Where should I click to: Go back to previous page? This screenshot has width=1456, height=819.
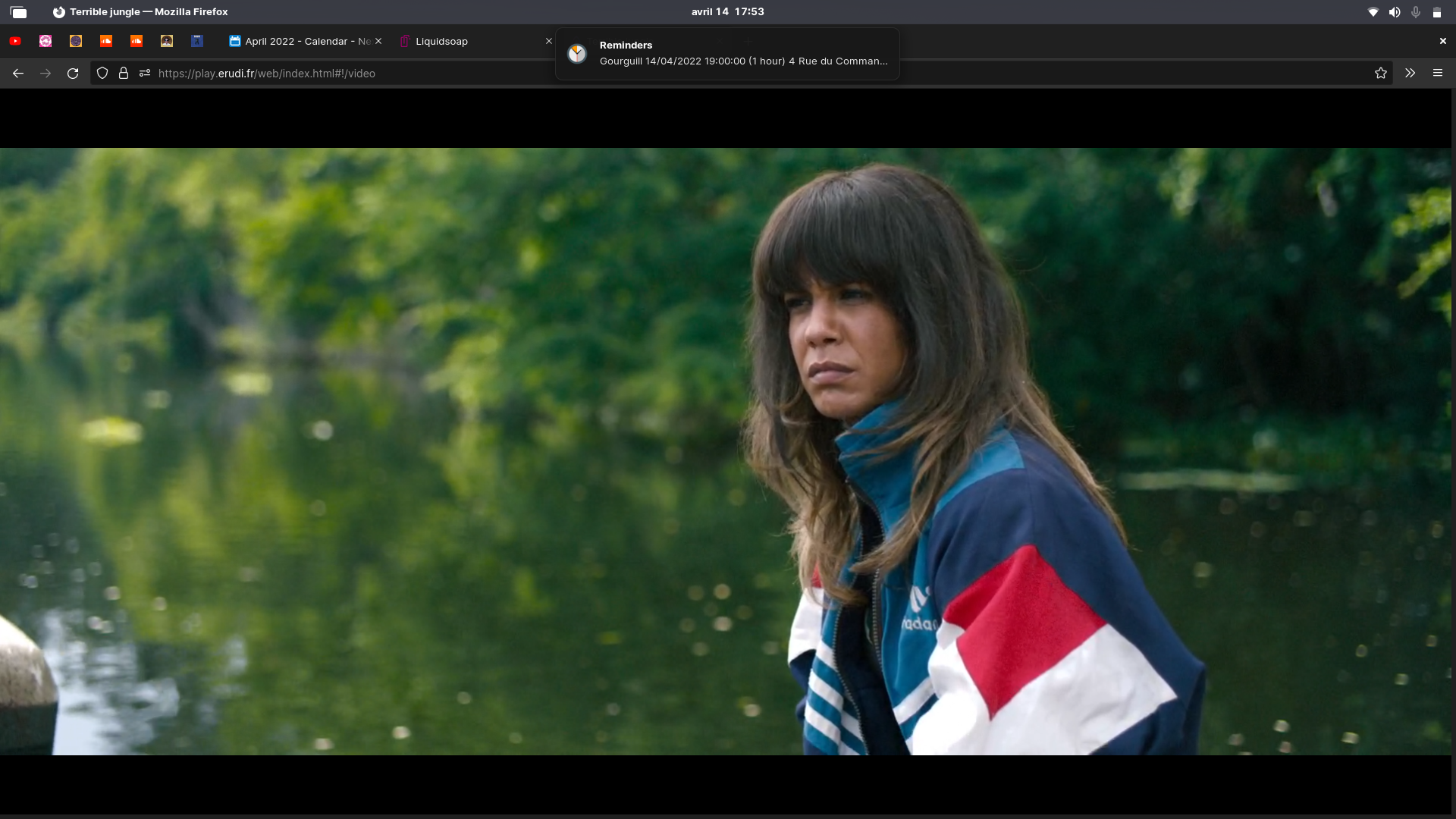tap(18, 74)
